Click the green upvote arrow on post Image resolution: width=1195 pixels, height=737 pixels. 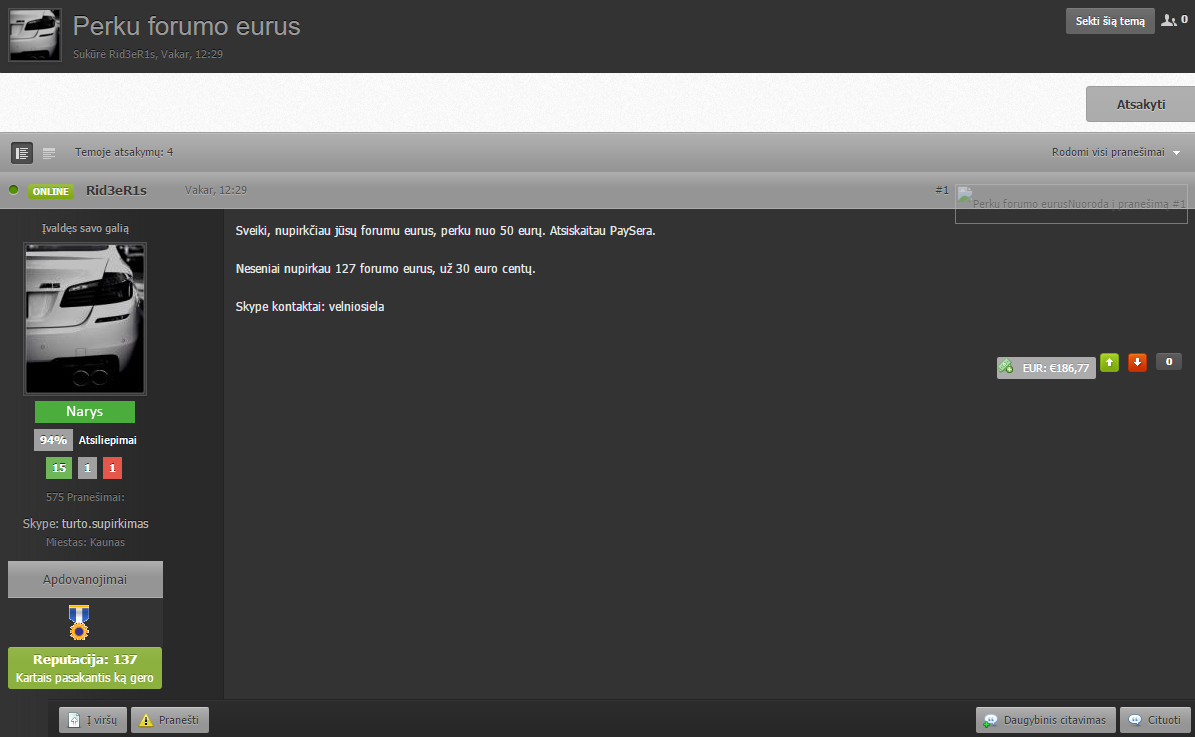click(x=1110, y=363)
